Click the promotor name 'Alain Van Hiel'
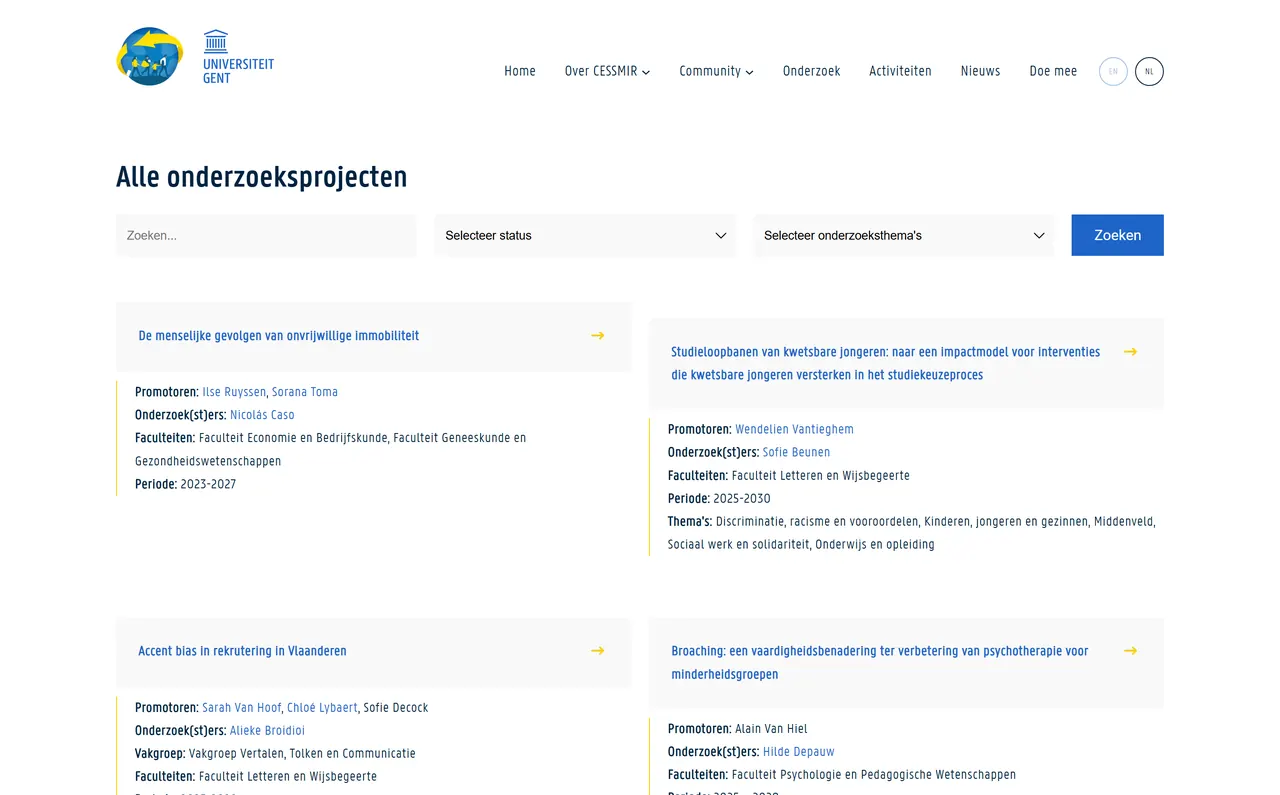Image resolution: width=1280 pixels, height=795 pixels. (x=771, y=729)
